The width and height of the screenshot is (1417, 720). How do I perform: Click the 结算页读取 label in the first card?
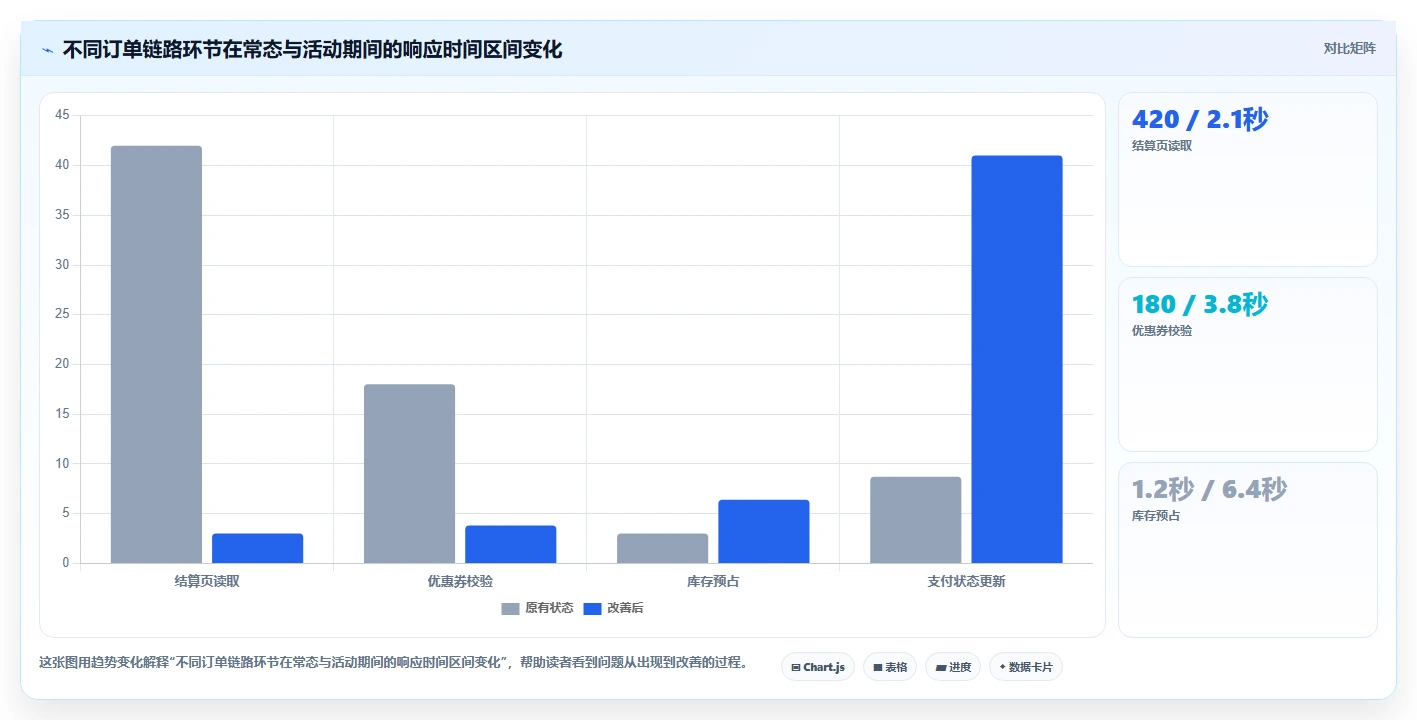1162,145
